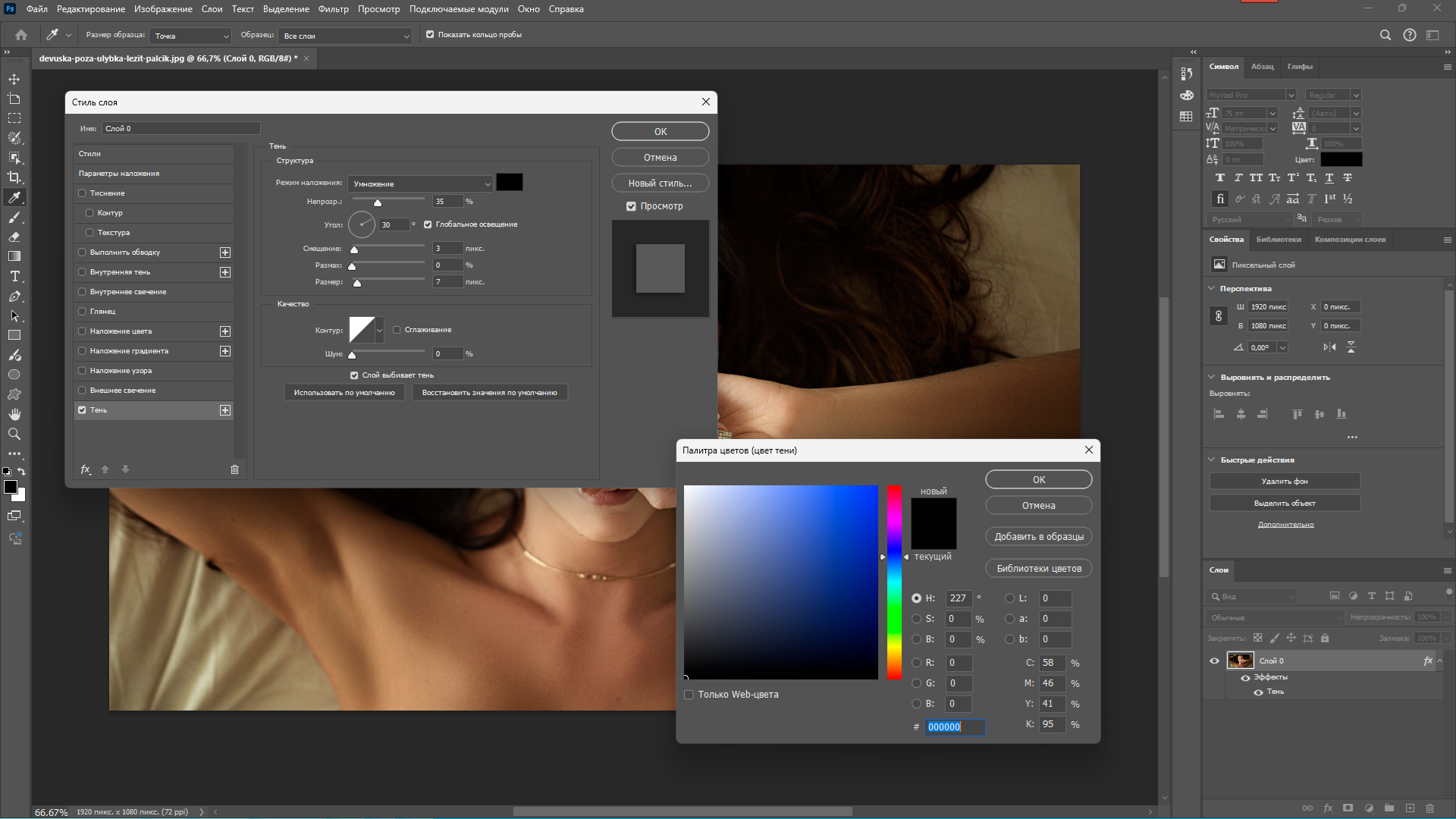Click Добавить в образцы button
Viewport: 1456px width, 819px height.
(1038, 537)
